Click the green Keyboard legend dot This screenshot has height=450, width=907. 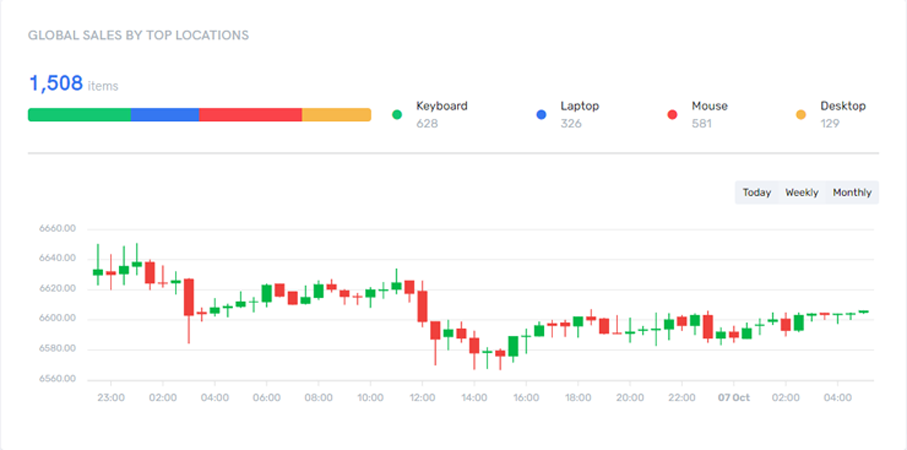click(x=397, y=115)
